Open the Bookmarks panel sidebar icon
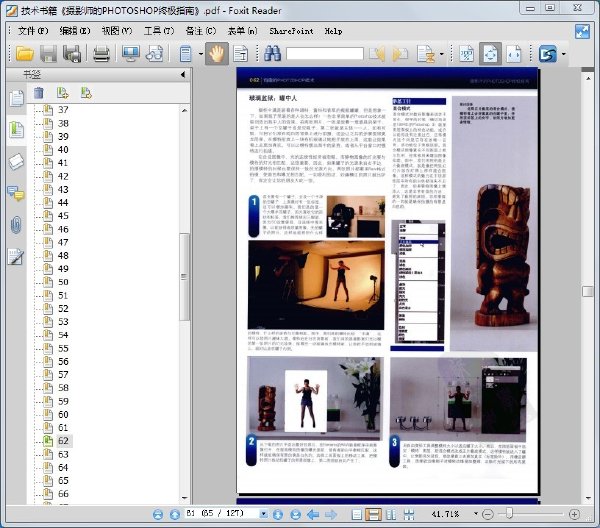This screenshot has height=528, width=600. pos(16,129)
